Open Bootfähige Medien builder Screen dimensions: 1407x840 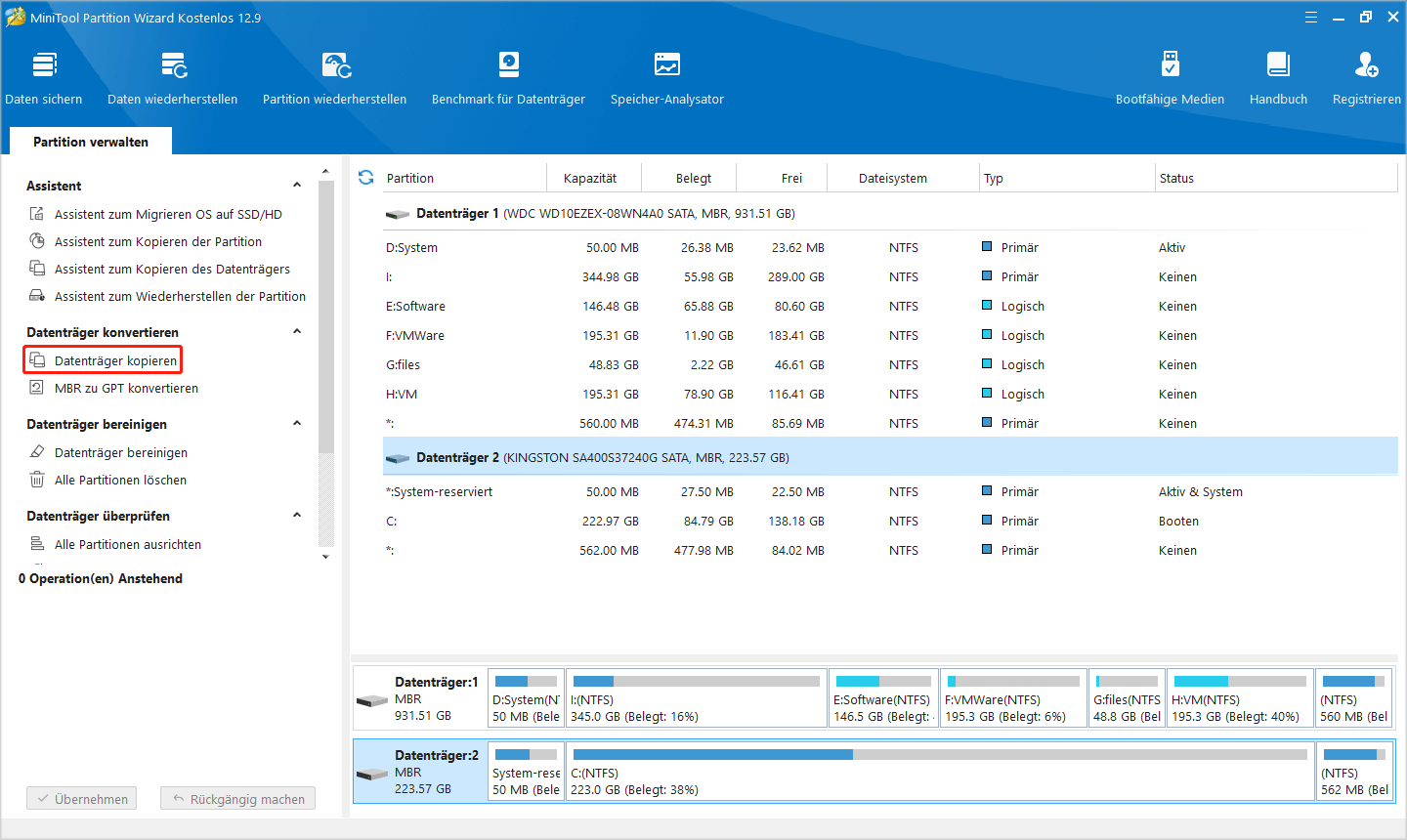point(1170,78)
